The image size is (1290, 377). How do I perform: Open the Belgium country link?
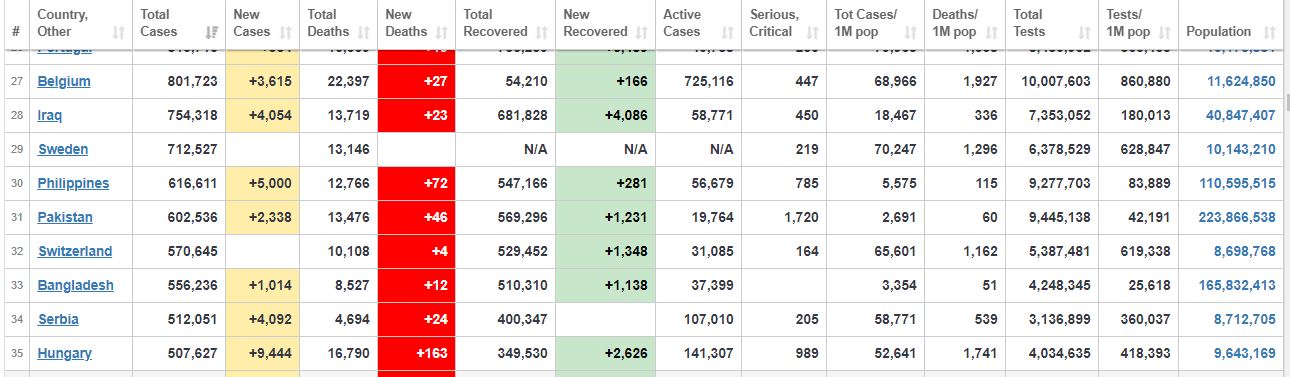[x=64, y=82]
